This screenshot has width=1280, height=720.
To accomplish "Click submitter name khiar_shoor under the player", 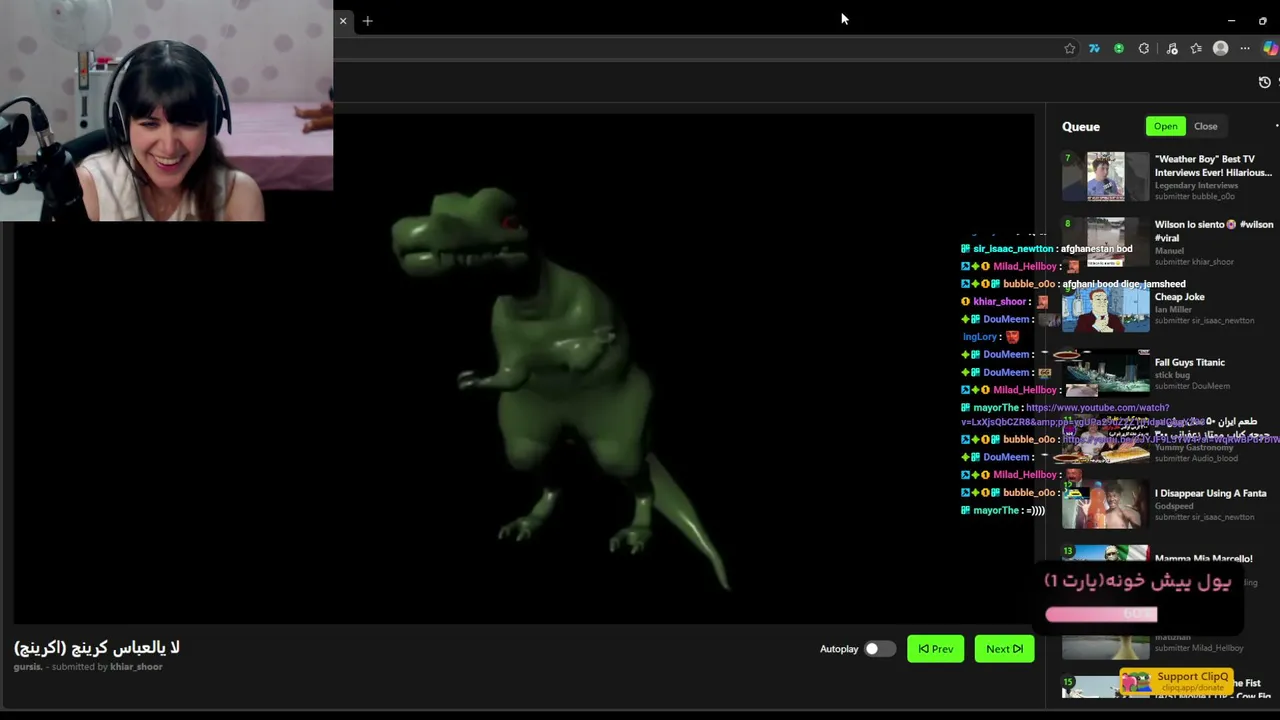I will click(136, 667).
